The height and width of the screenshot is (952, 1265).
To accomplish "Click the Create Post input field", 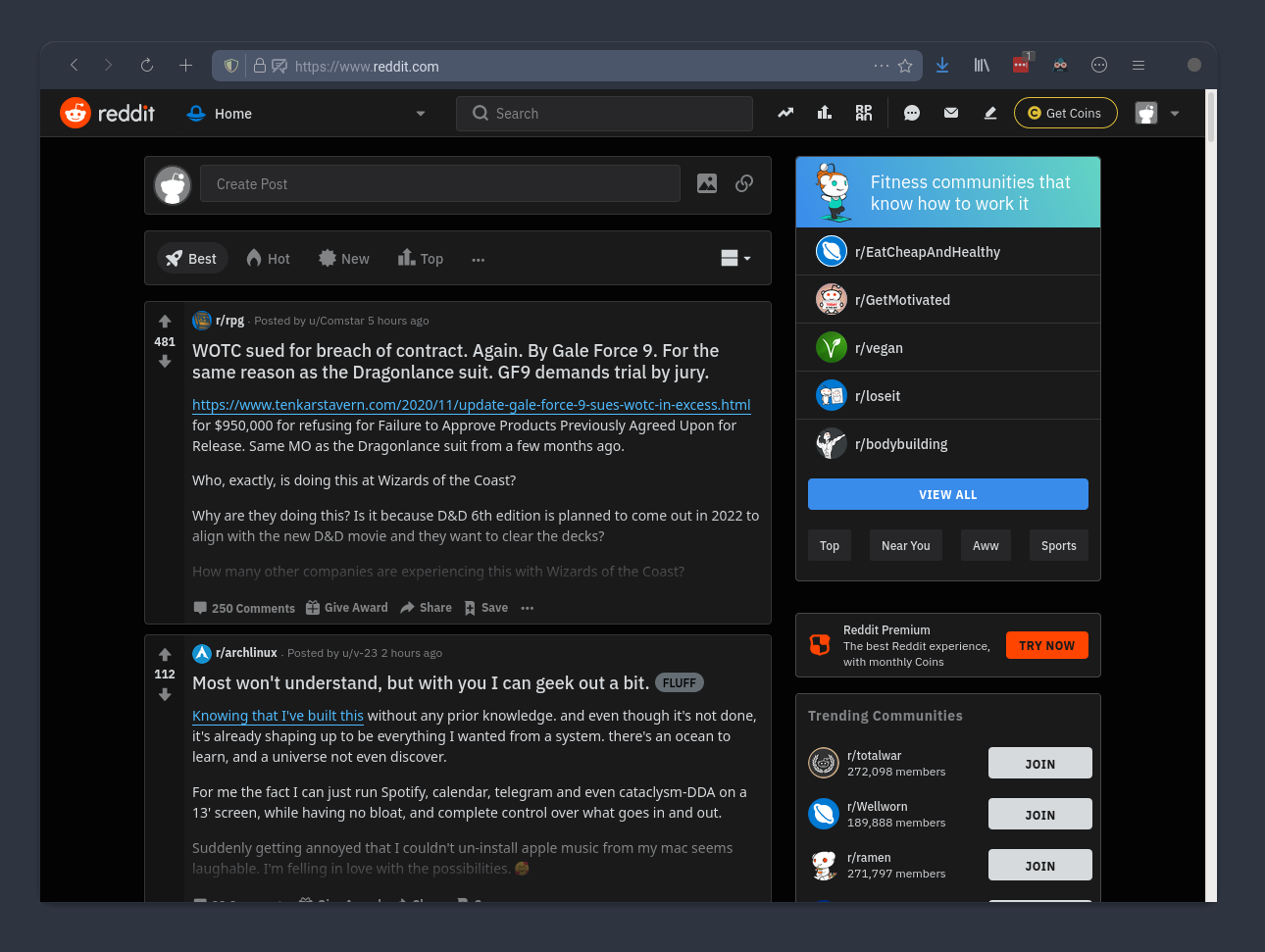I will 440,183.
